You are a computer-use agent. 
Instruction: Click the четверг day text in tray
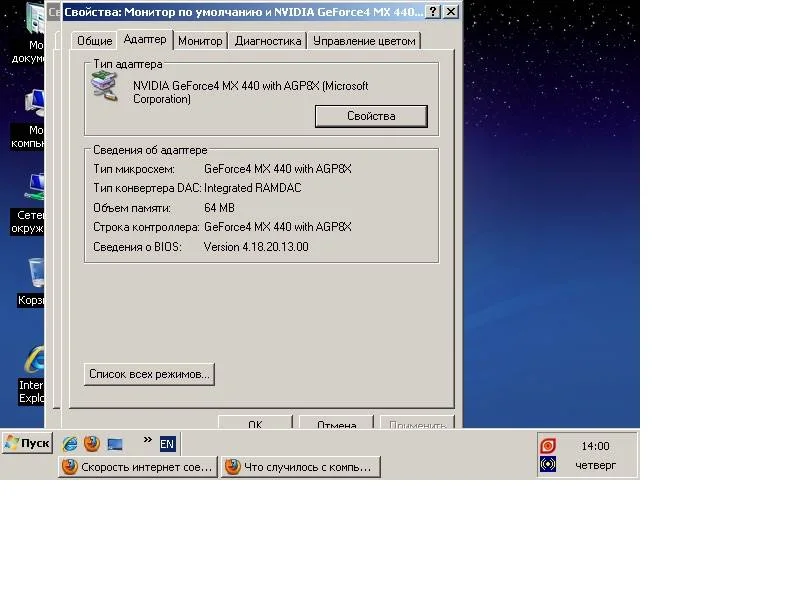click(595, 465)
